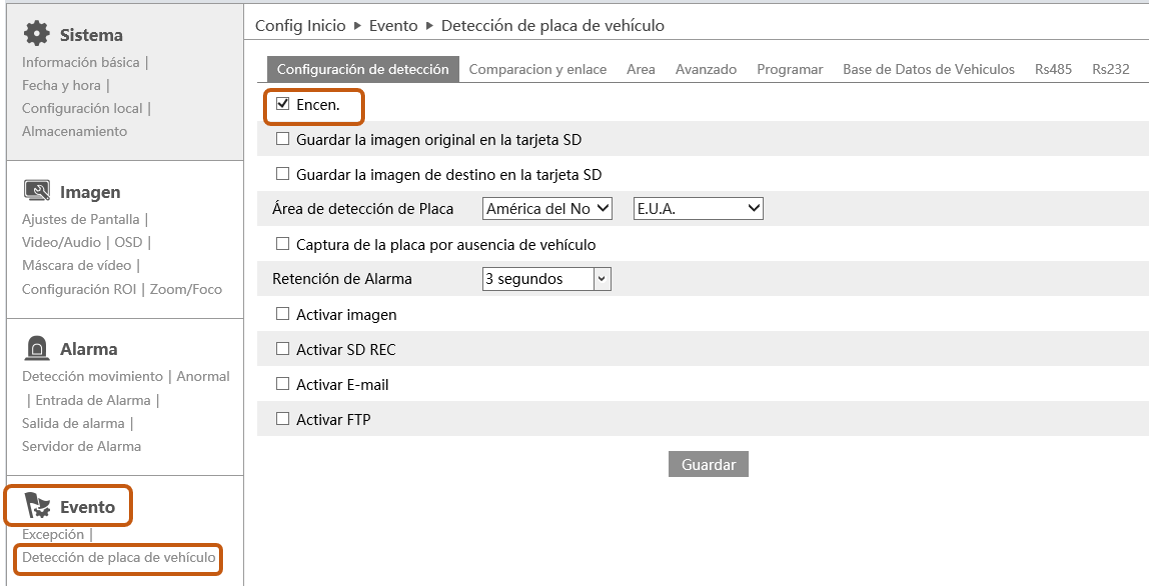Switch to the Comparacion y enlace tab
Viewport: 1157px width, 586px height.
537,69
